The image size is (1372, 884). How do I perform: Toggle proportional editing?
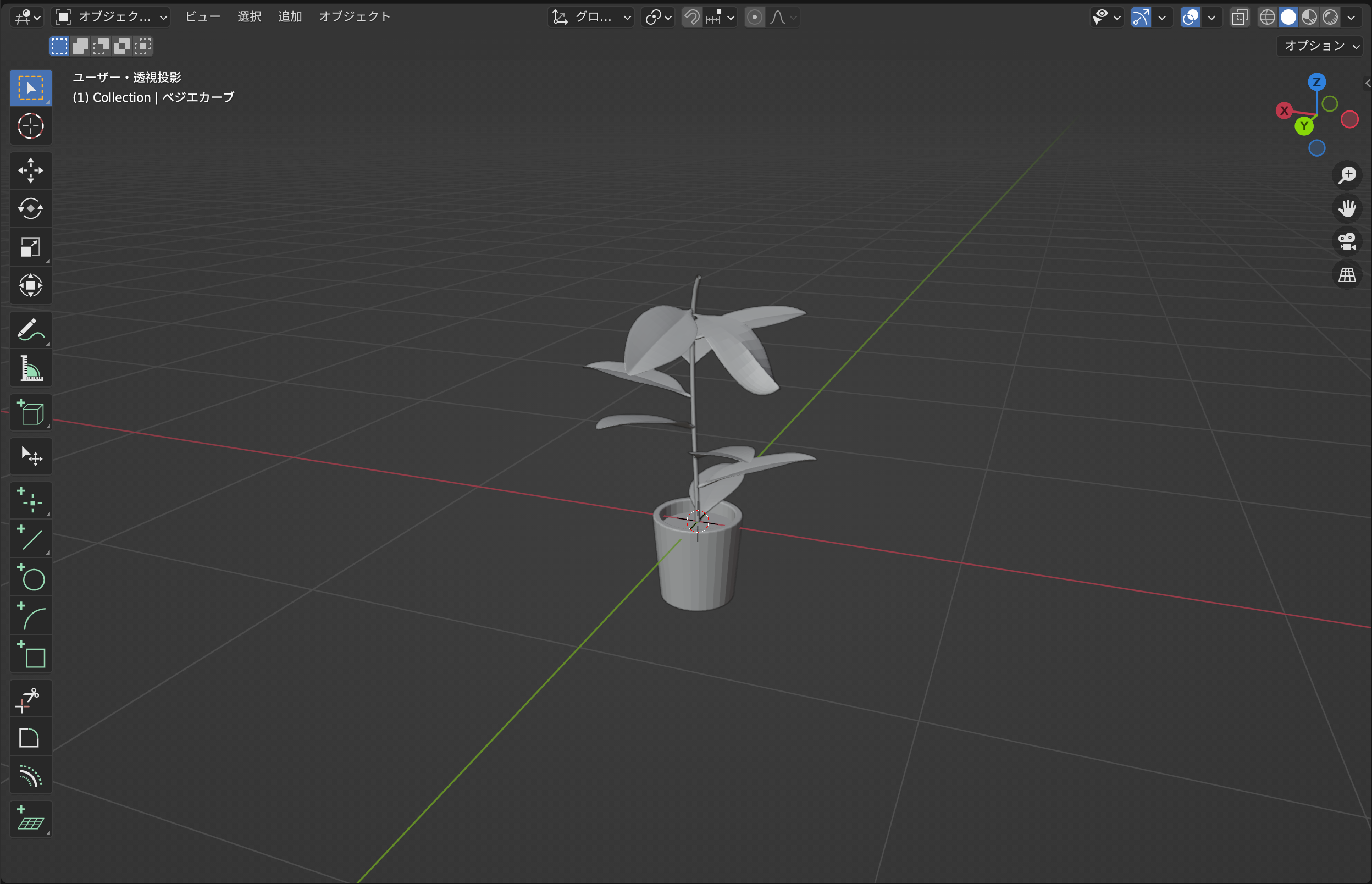pos(755,17)
